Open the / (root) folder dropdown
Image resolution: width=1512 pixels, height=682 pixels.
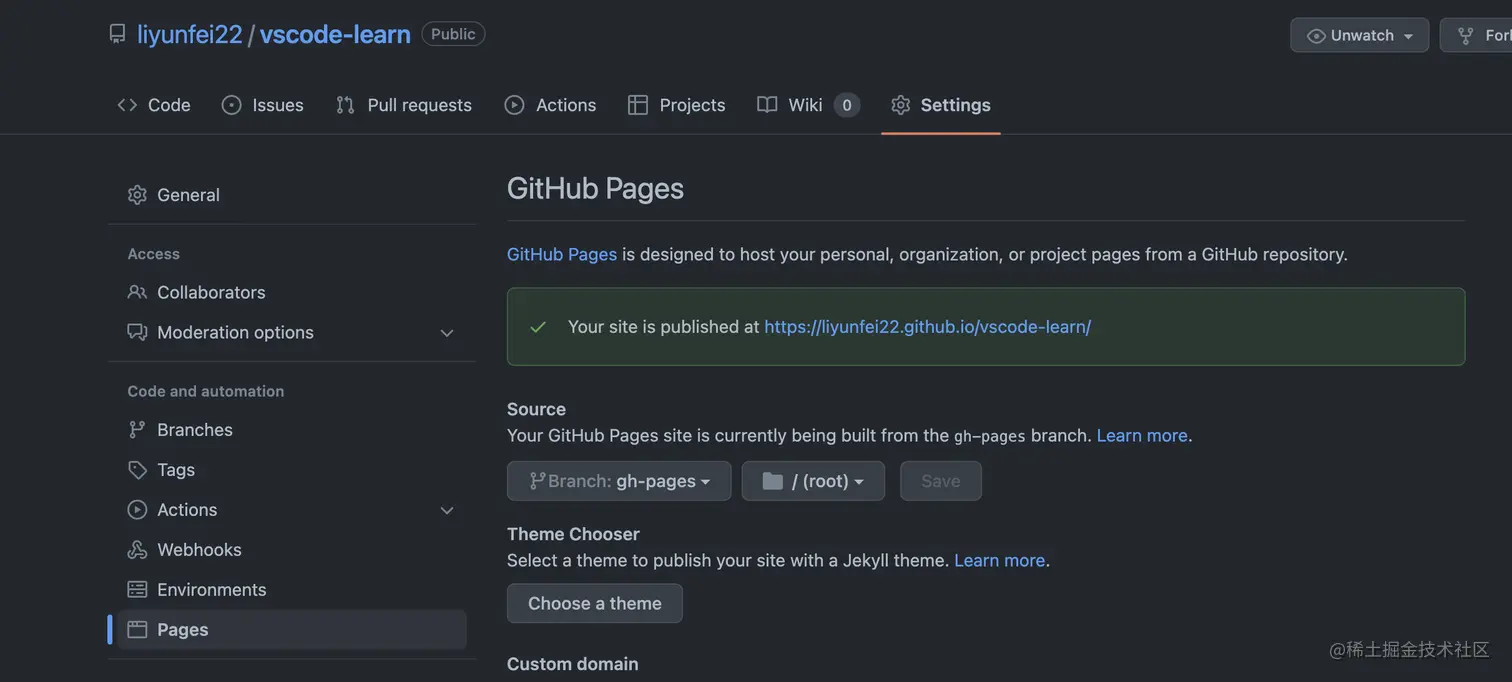[x=813, y=481]
